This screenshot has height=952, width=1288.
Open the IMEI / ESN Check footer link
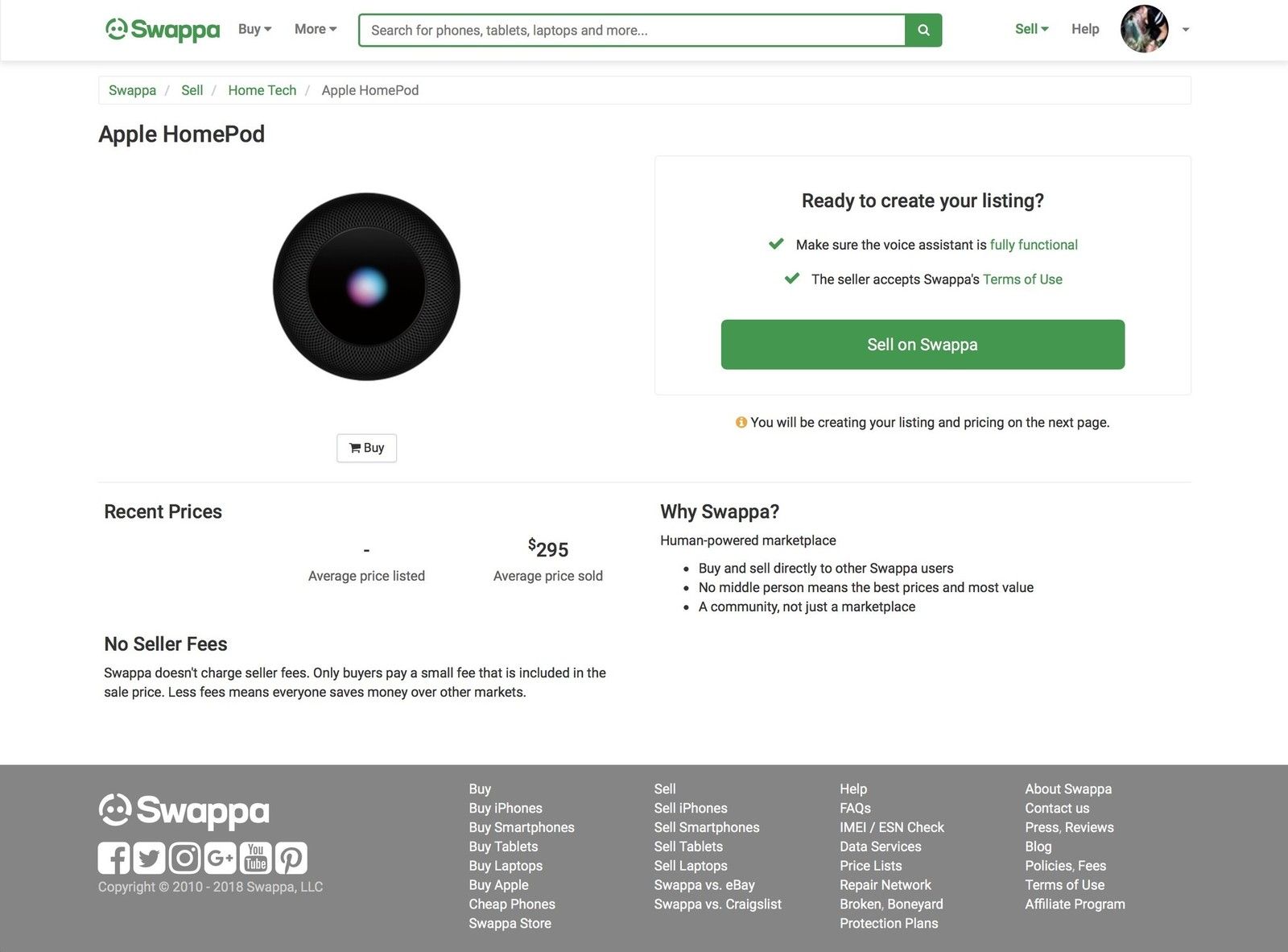pos(891,827)
